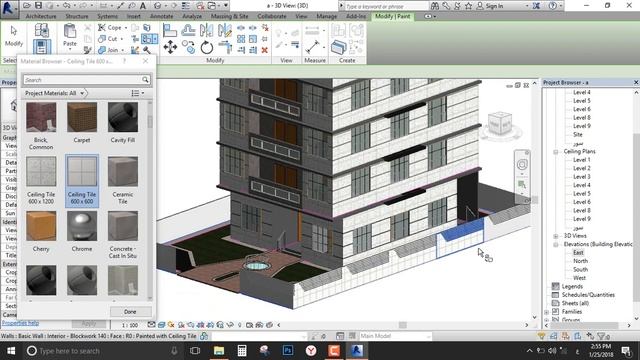Select the Align tool in Modify panel

click(x=170, y=30)
